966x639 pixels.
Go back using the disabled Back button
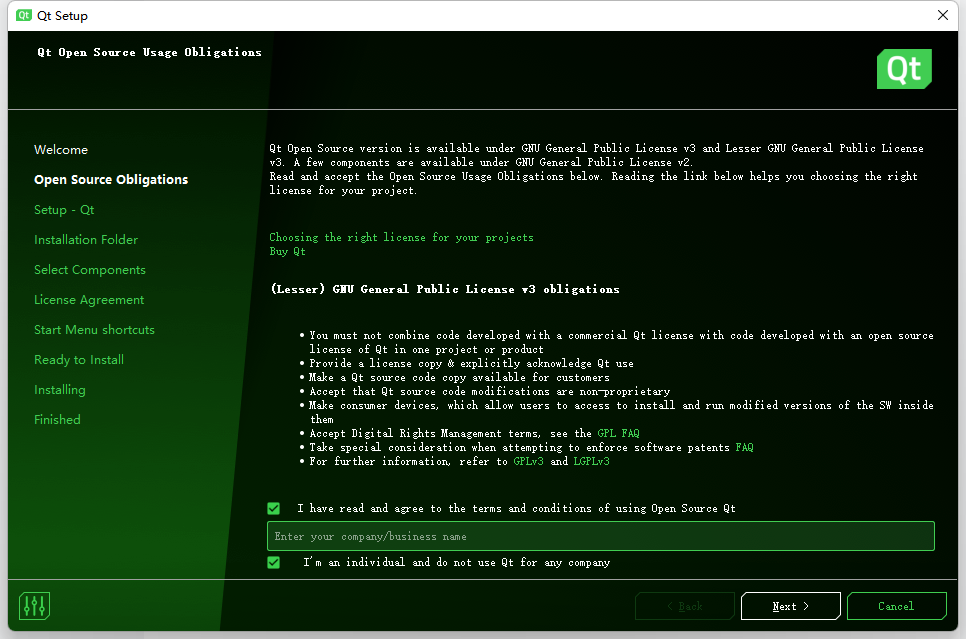684,606
